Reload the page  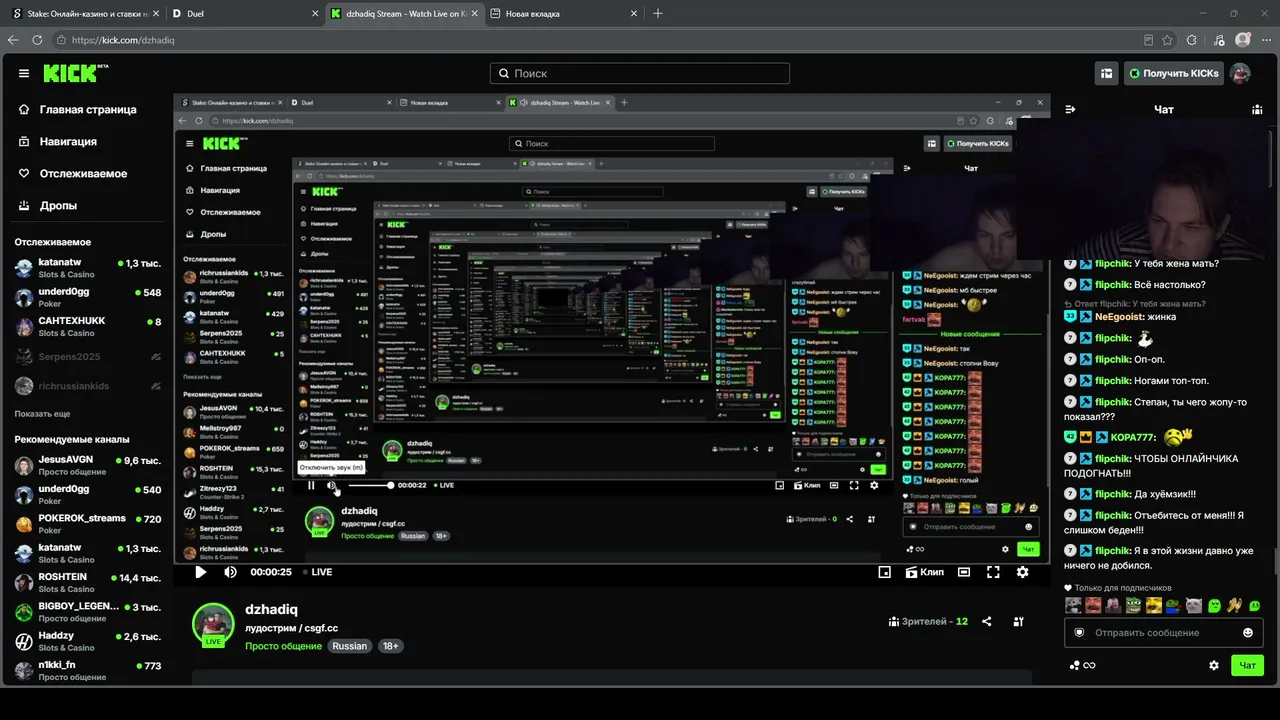tap(37, 40)
